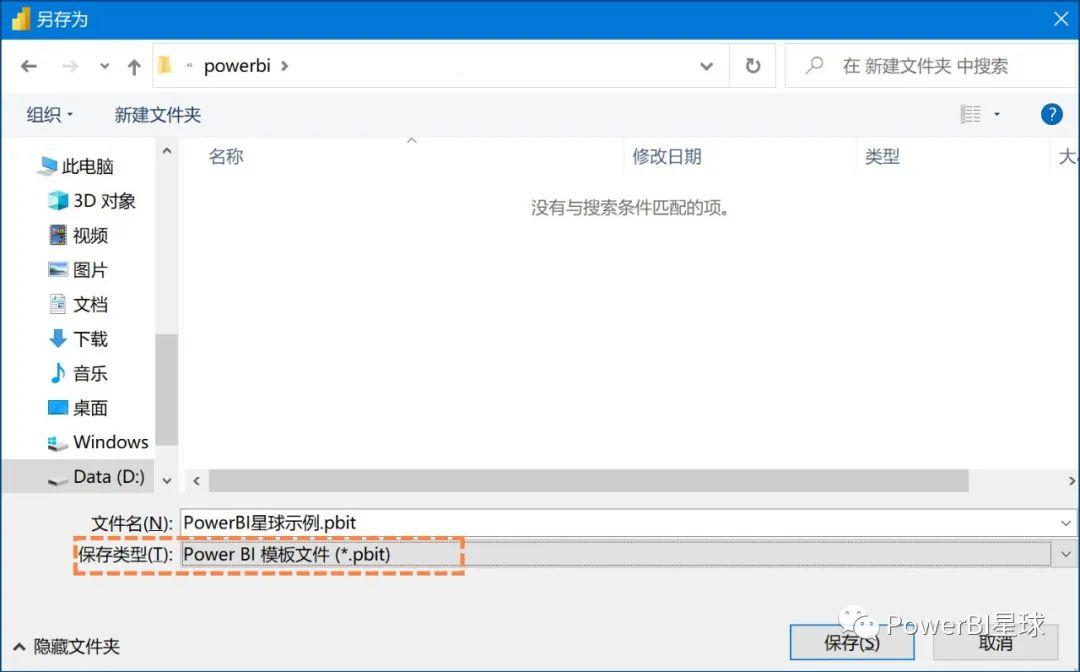Expand the 文件名 recent names dropdown
1080x672 pixels.
pyautogui.click(x=1066, y=522)
